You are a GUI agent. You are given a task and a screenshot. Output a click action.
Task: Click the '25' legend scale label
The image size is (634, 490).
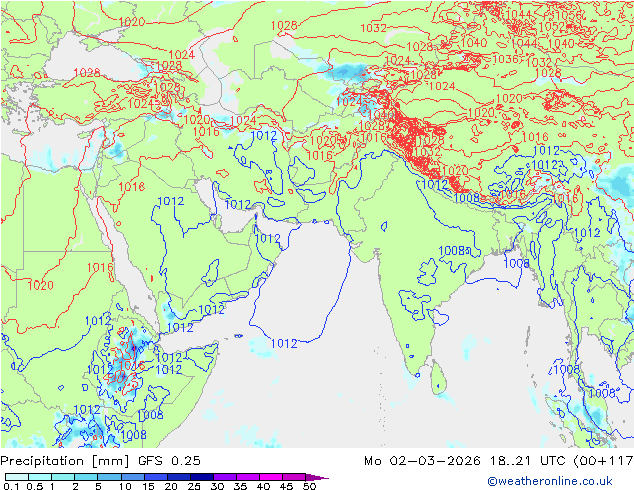[194, 486]
